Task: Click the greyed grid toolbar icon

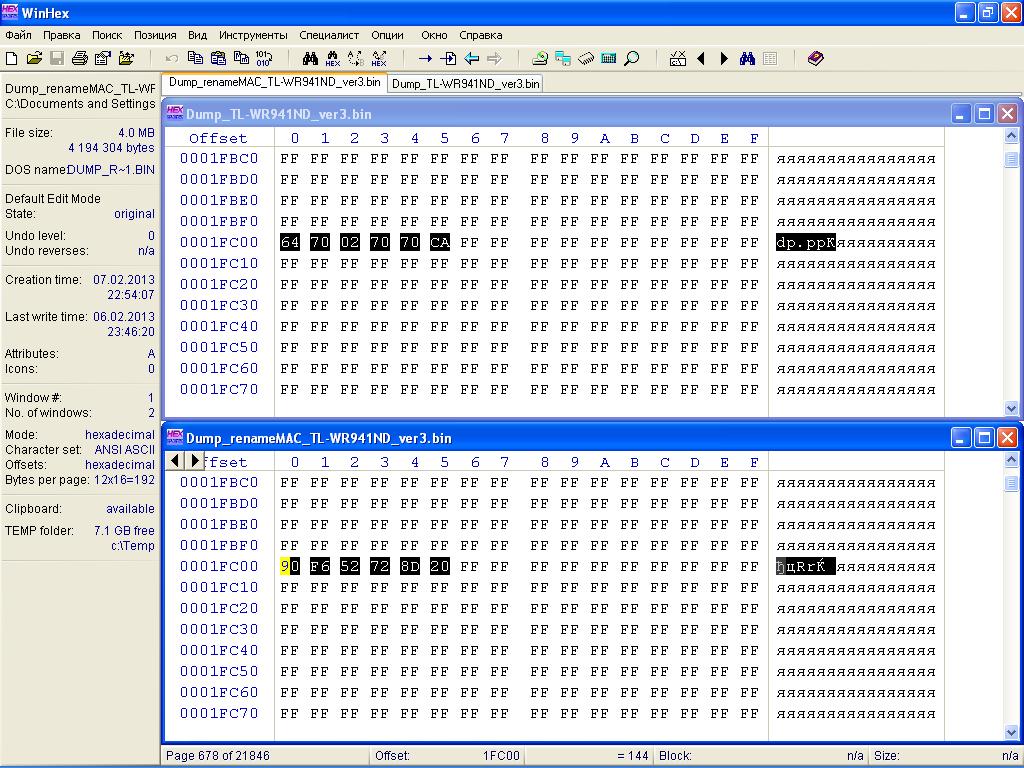Action: (x=770, y=59)
